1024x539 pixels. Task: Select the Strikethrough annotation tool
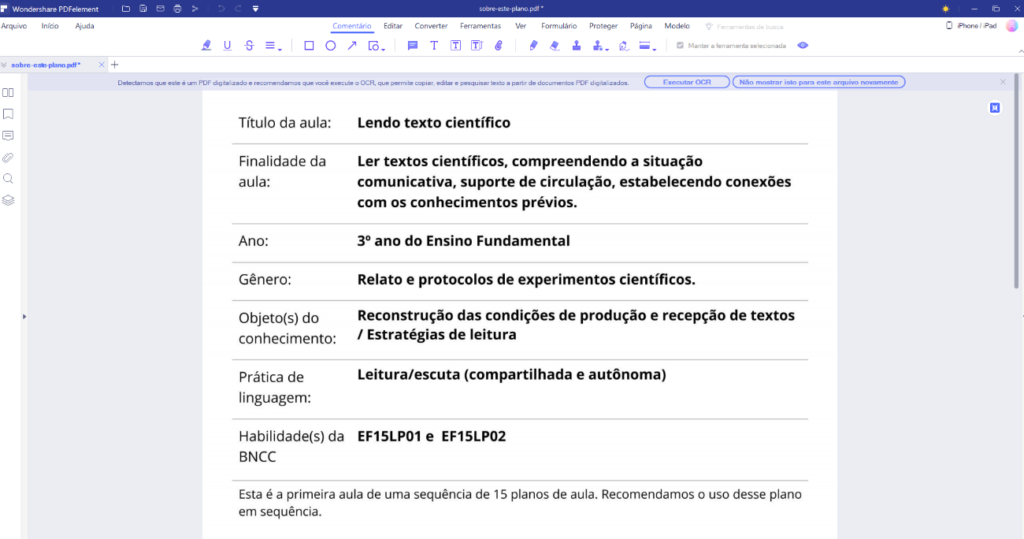(x=248, y=45)
